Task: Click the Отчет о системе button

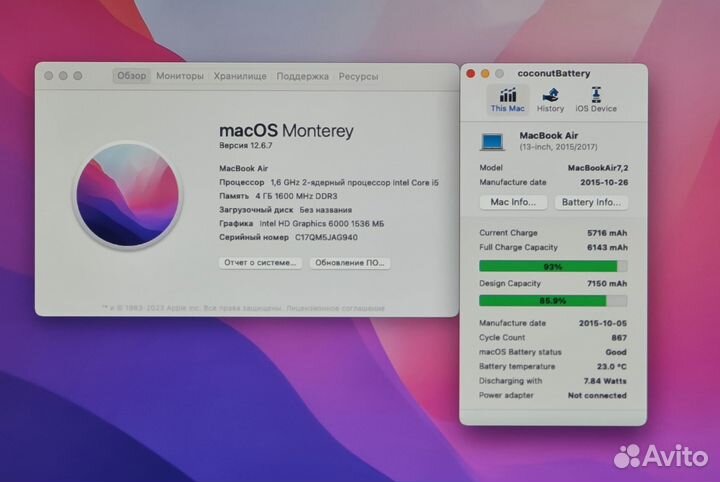Action: coord(260,263)
